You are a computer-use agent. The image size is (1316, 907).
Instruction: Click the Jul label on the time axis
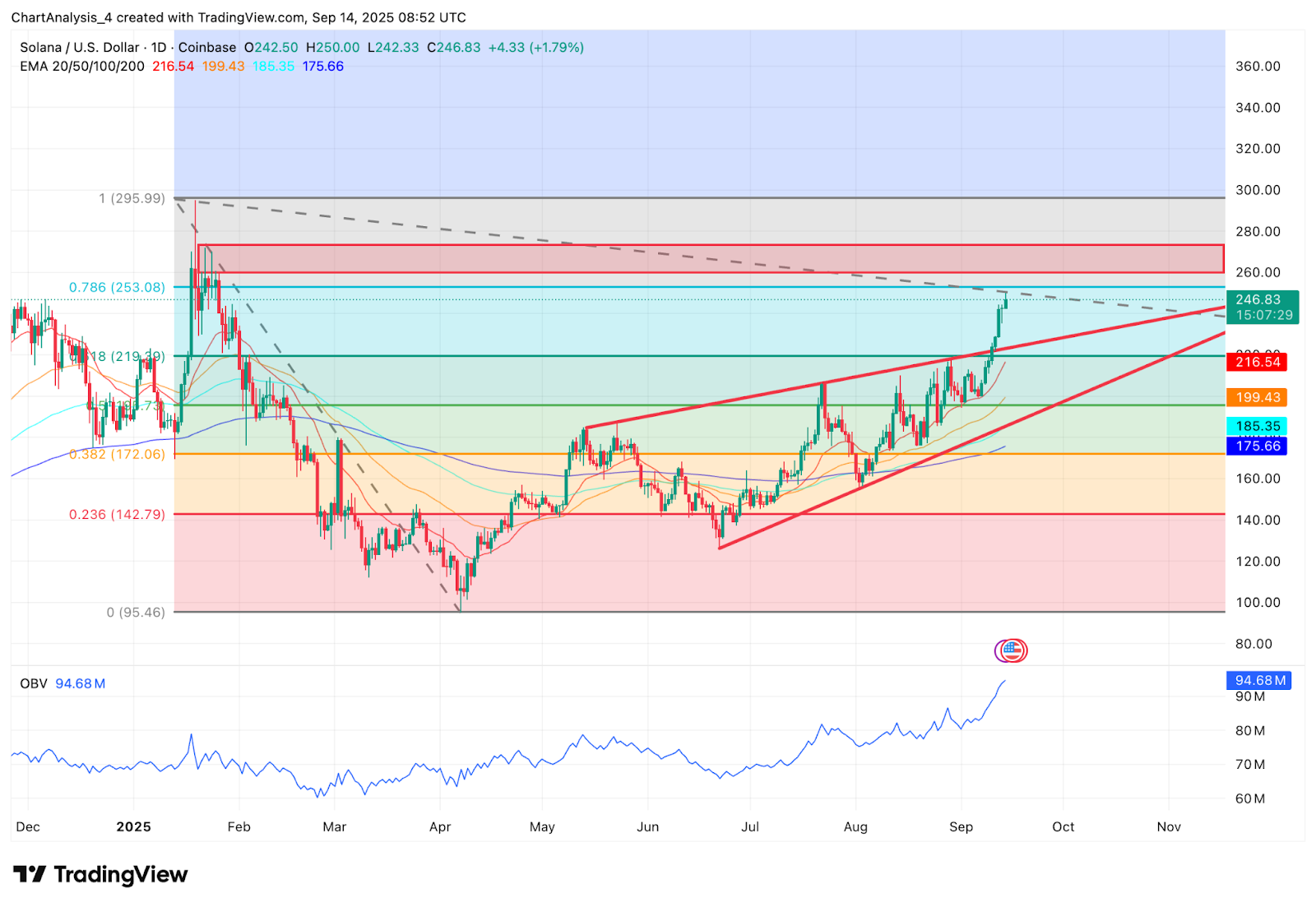[x=750, y=827]
